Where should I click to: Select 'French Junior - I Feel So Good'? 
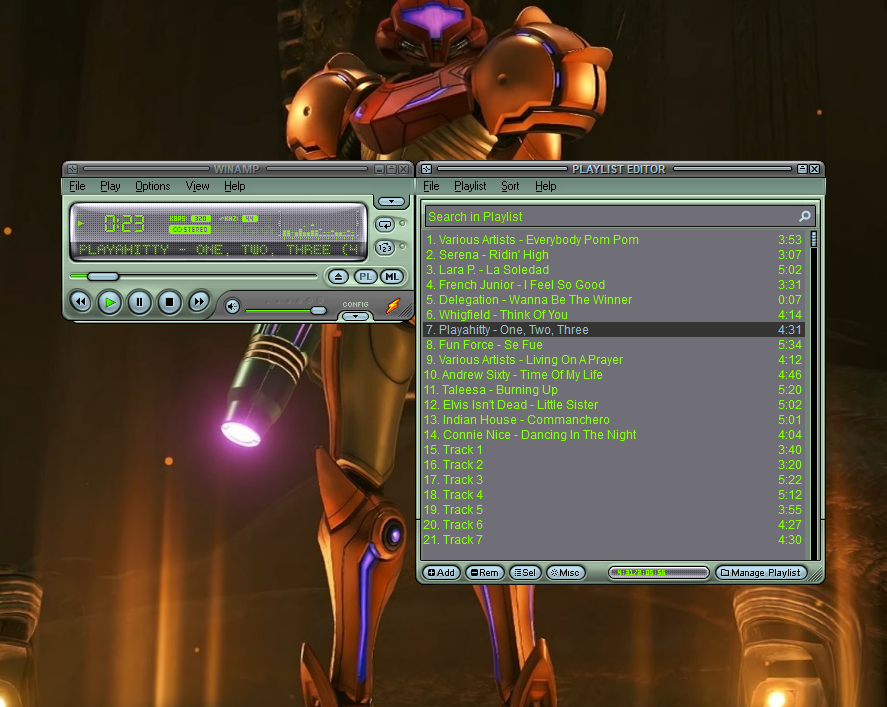pos(613,284)
